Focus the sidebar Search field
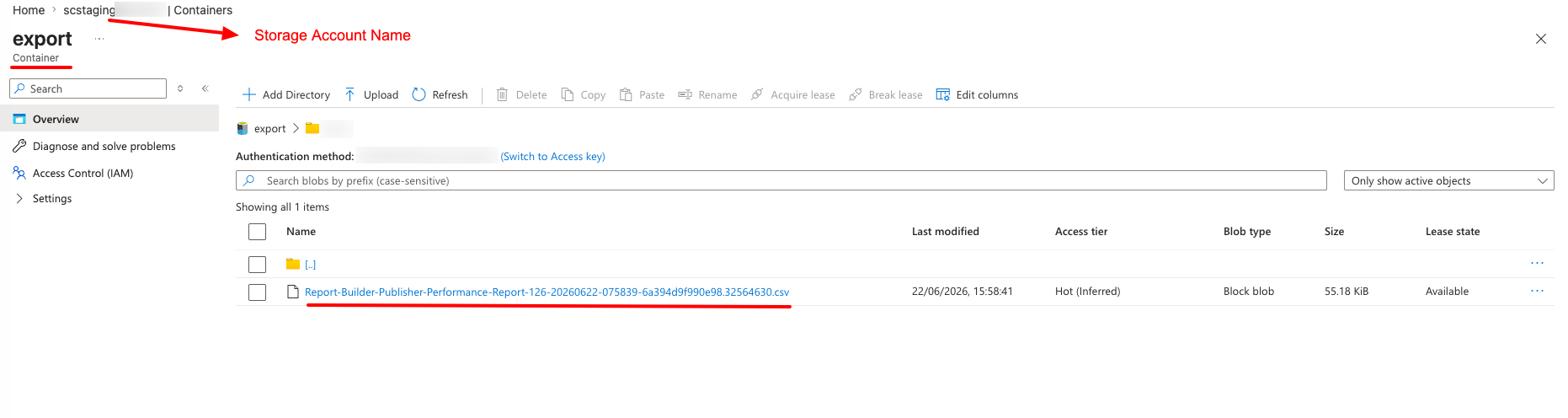Image resolution: width=1568 pixels, height=418 pixels. tap(88, 88)
